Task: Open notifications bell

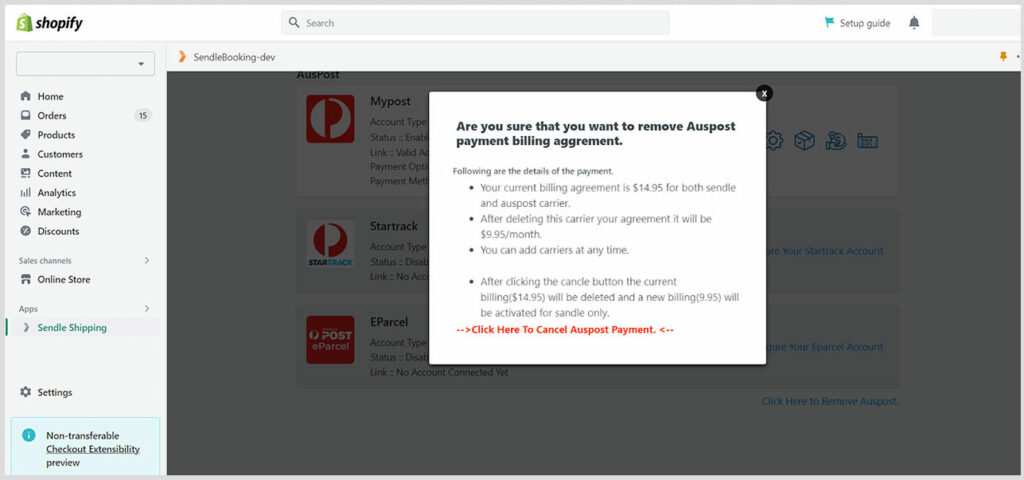Action: pos(914,23)
